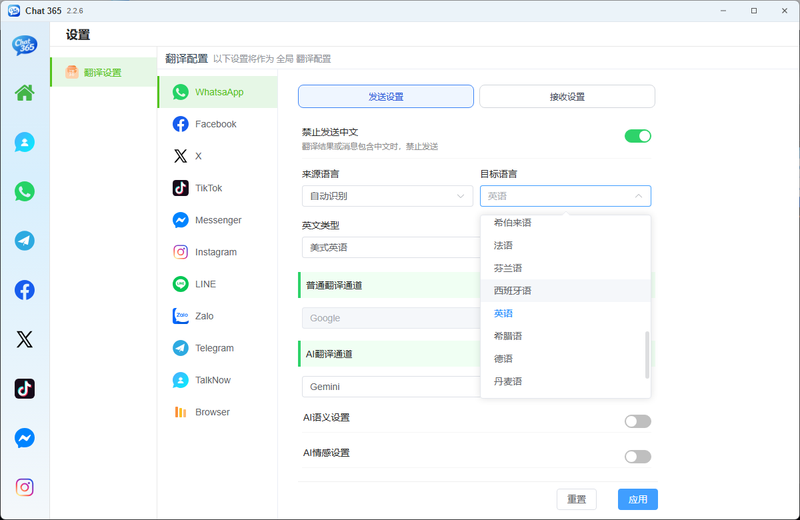
Task: Select X in platform list
Action: [218, 156]
